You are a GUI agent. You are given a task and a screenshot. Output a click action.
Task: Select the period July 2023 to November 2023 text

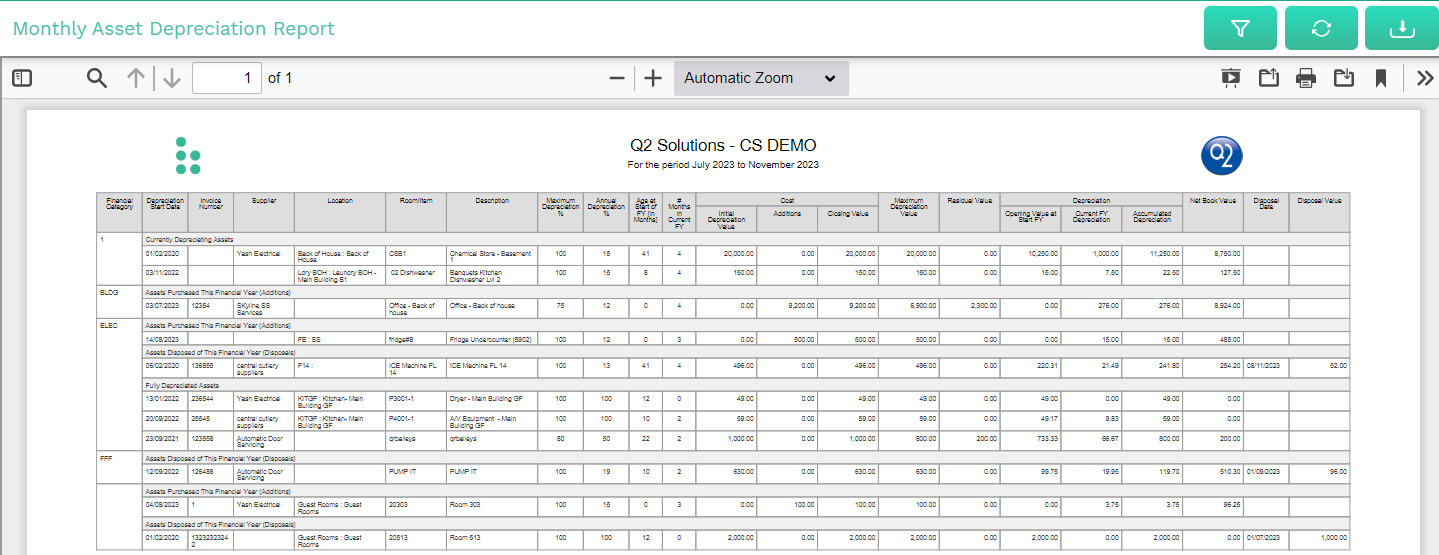point(723,164)
